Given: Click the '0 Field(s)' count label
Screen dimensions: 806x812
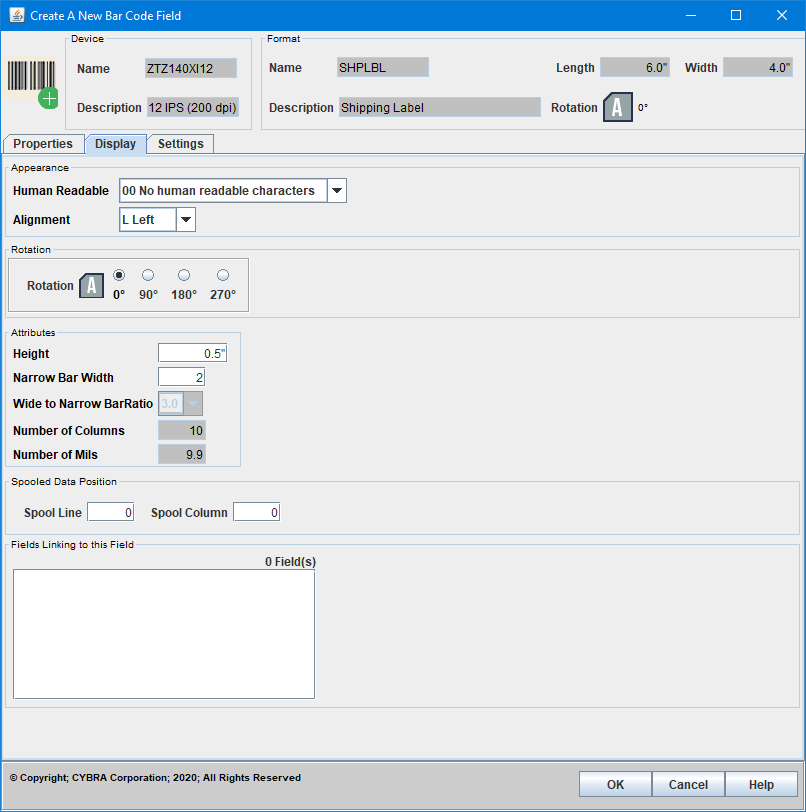Looking at the screenshot, I should click(x=291, y=561).
